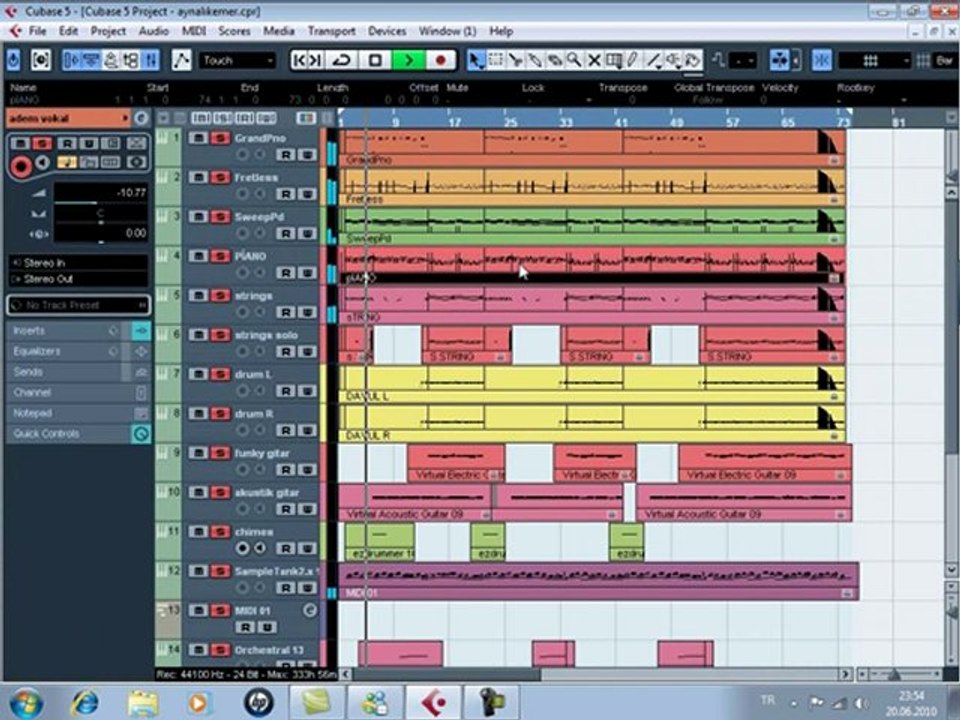Solo the PİANO track
Viewport: 960px width, 720px height.
(220, 256)
